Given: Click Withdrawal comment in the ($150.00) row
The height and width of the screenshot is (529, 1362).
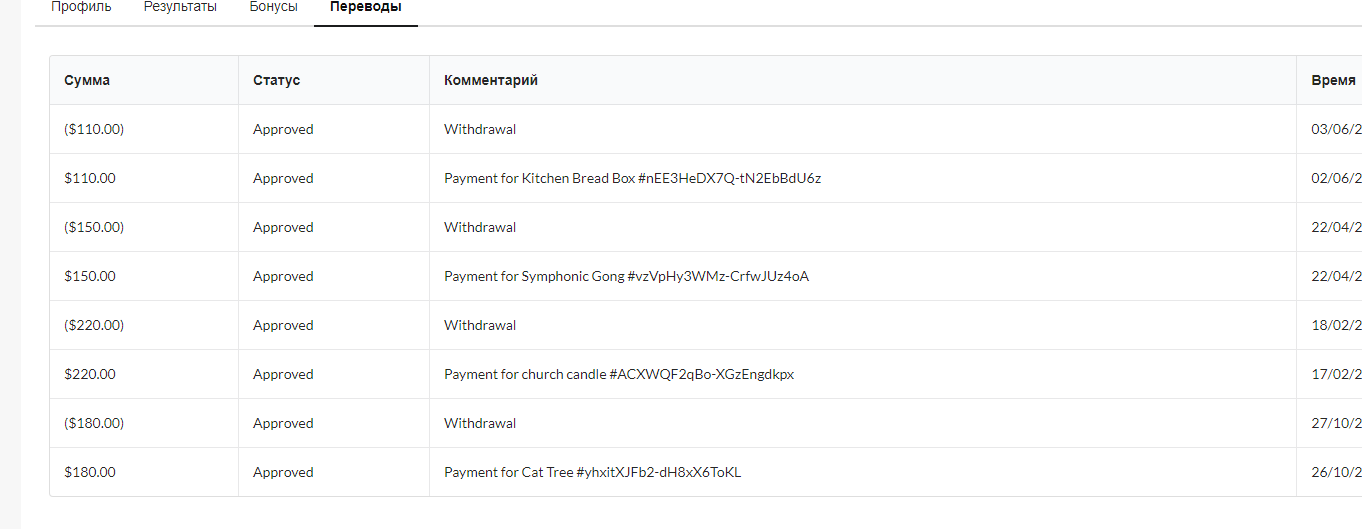Looking at the screenshot, I should [x=480, y=227].
